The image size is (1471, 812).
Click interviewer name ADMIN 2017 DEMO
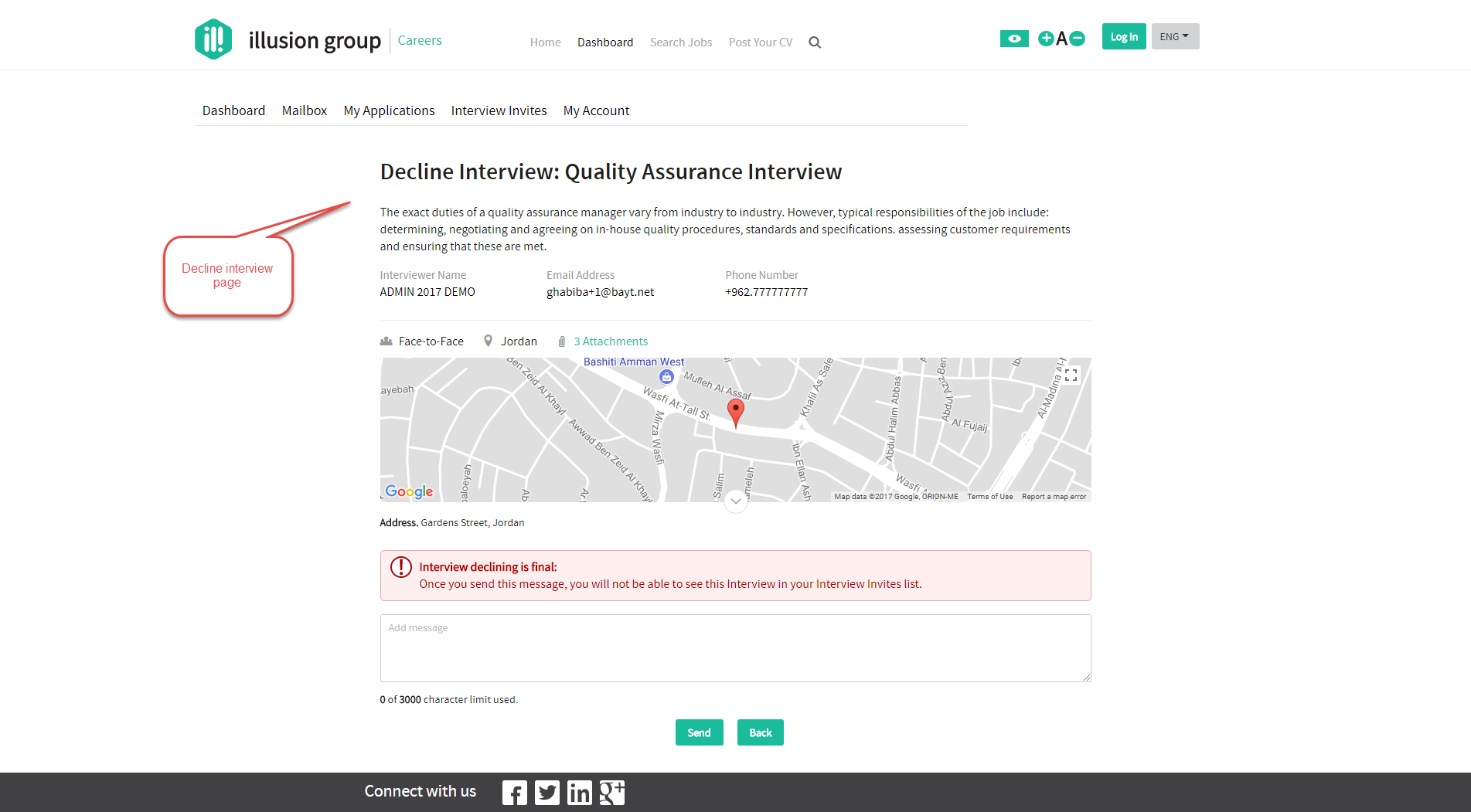[427, 292]
